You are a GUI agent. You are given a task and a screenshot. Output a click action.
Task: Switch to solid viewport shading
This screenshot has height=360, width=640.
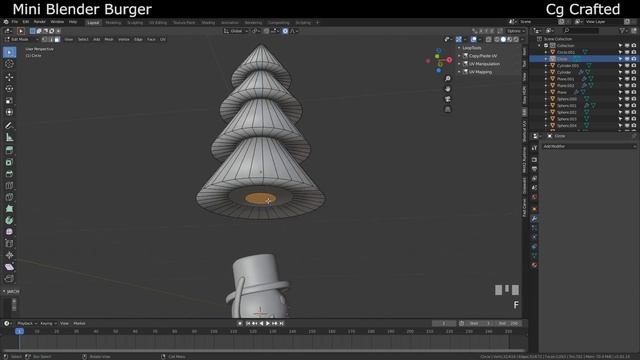[x=503, y=39]
